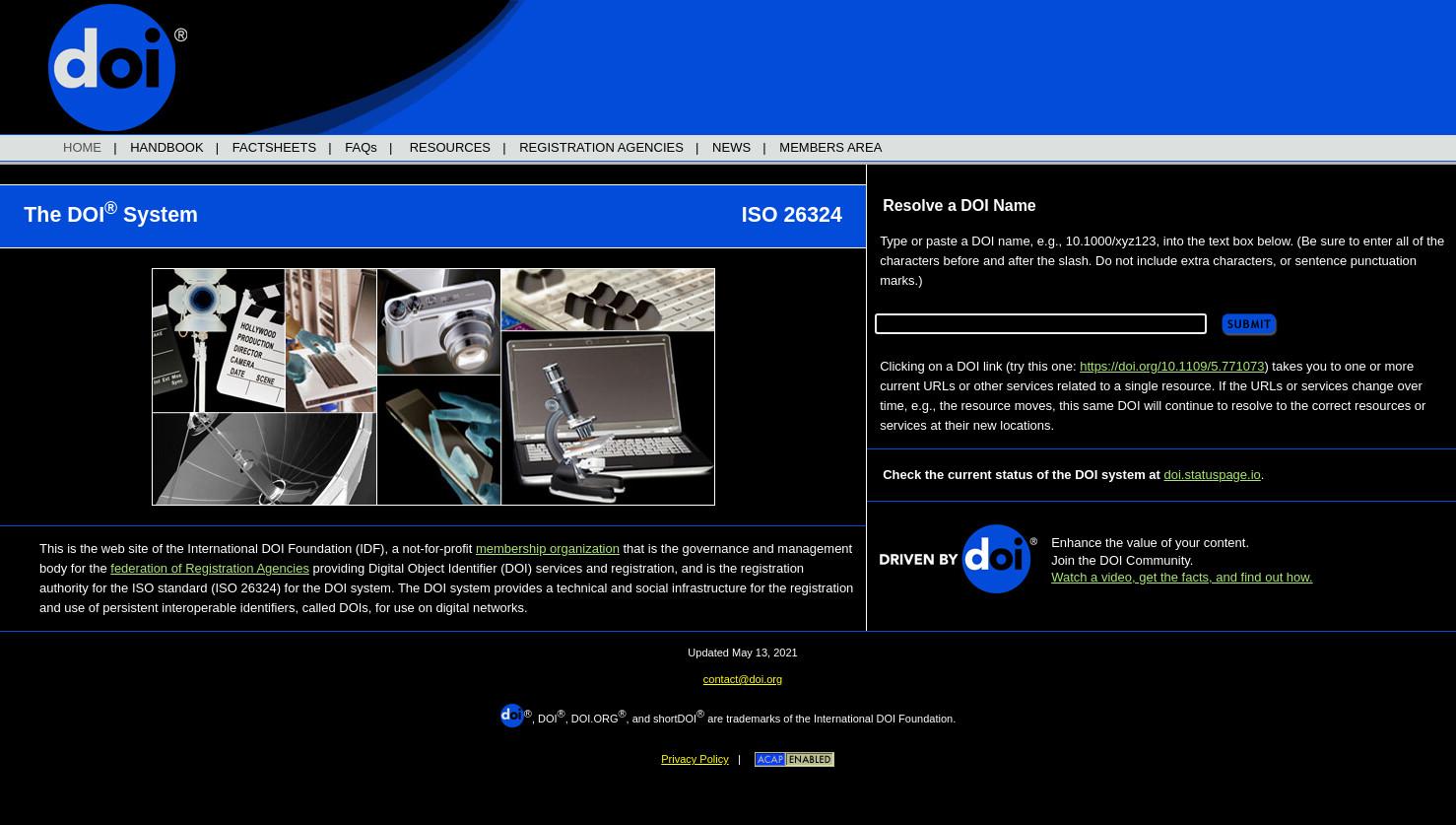This screenshot has width=1456, height=825.
Task: Open the FAQs navigation link
Action: [x=361, y=148]
